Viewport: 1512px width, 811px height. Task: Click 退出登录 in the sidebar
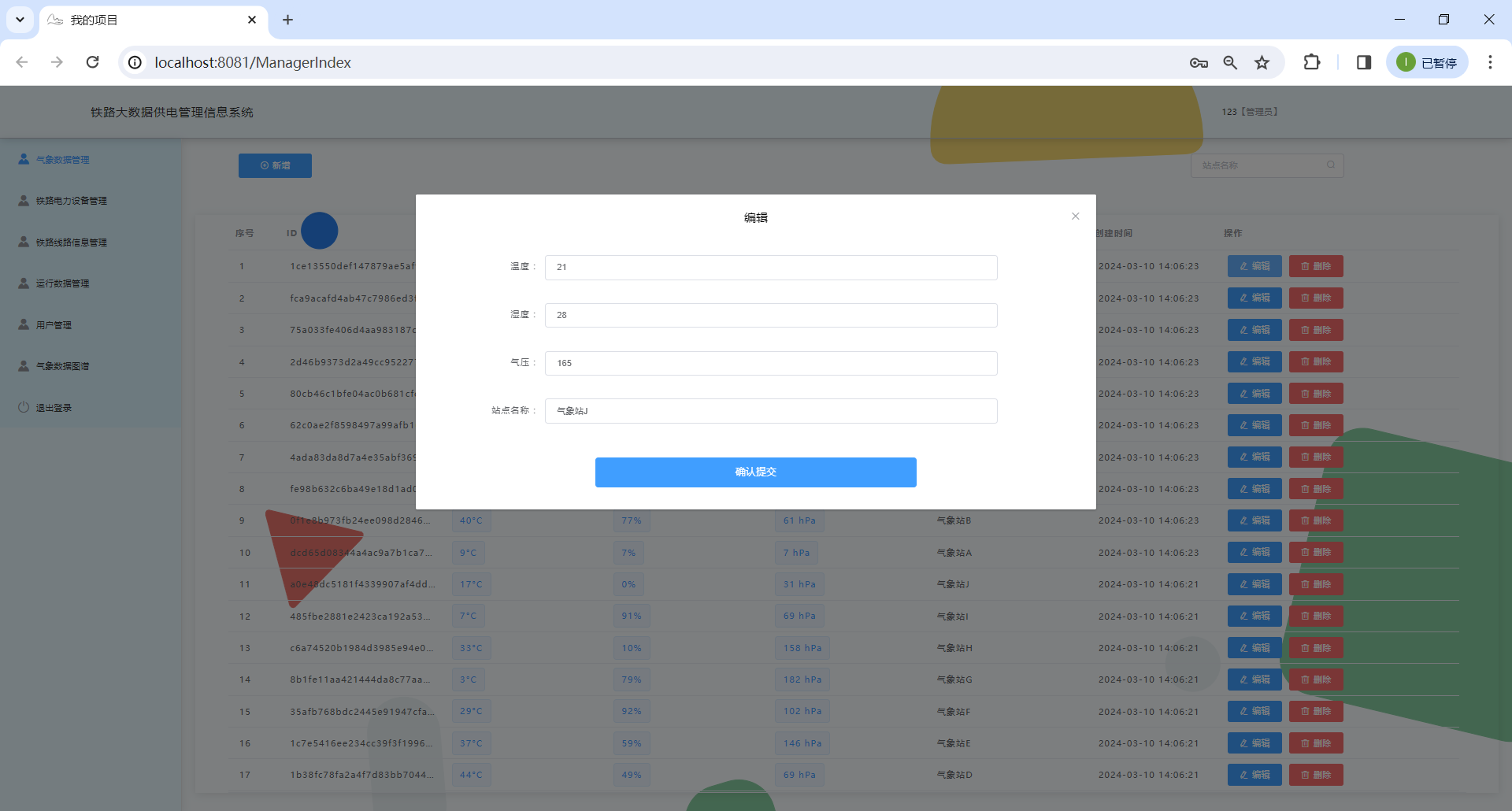[x=54, y=408]
